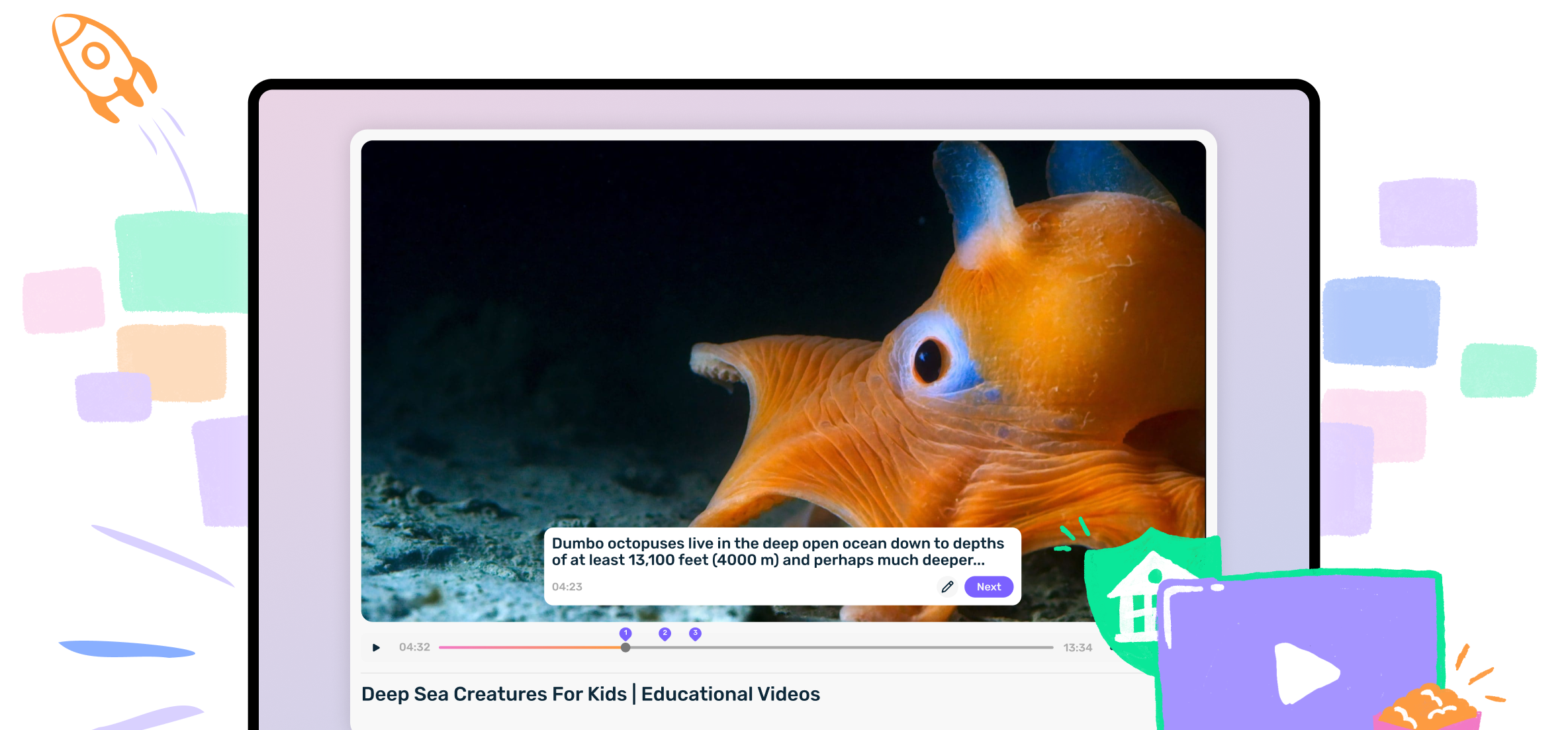
Task: Jump to timeline marker 3
Action: pyautogui.click(x=695, y=633)
